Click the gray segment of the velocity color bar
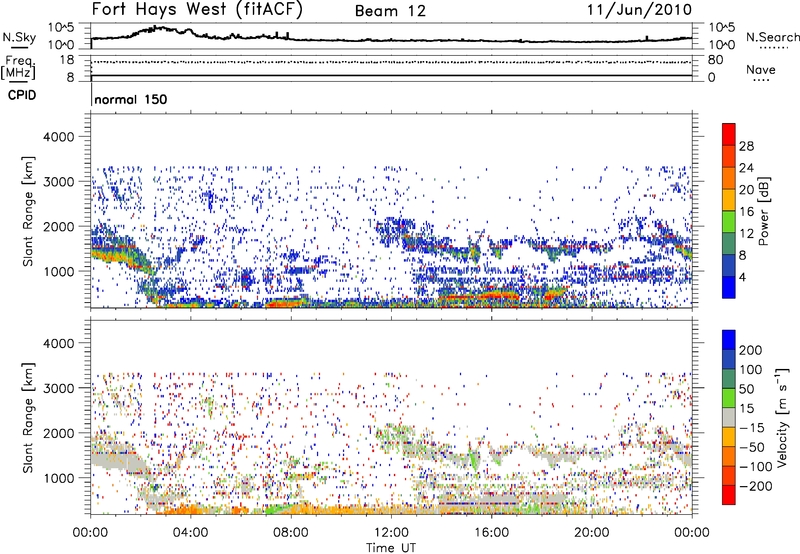800x554 pixels. [x=729, y=417]
